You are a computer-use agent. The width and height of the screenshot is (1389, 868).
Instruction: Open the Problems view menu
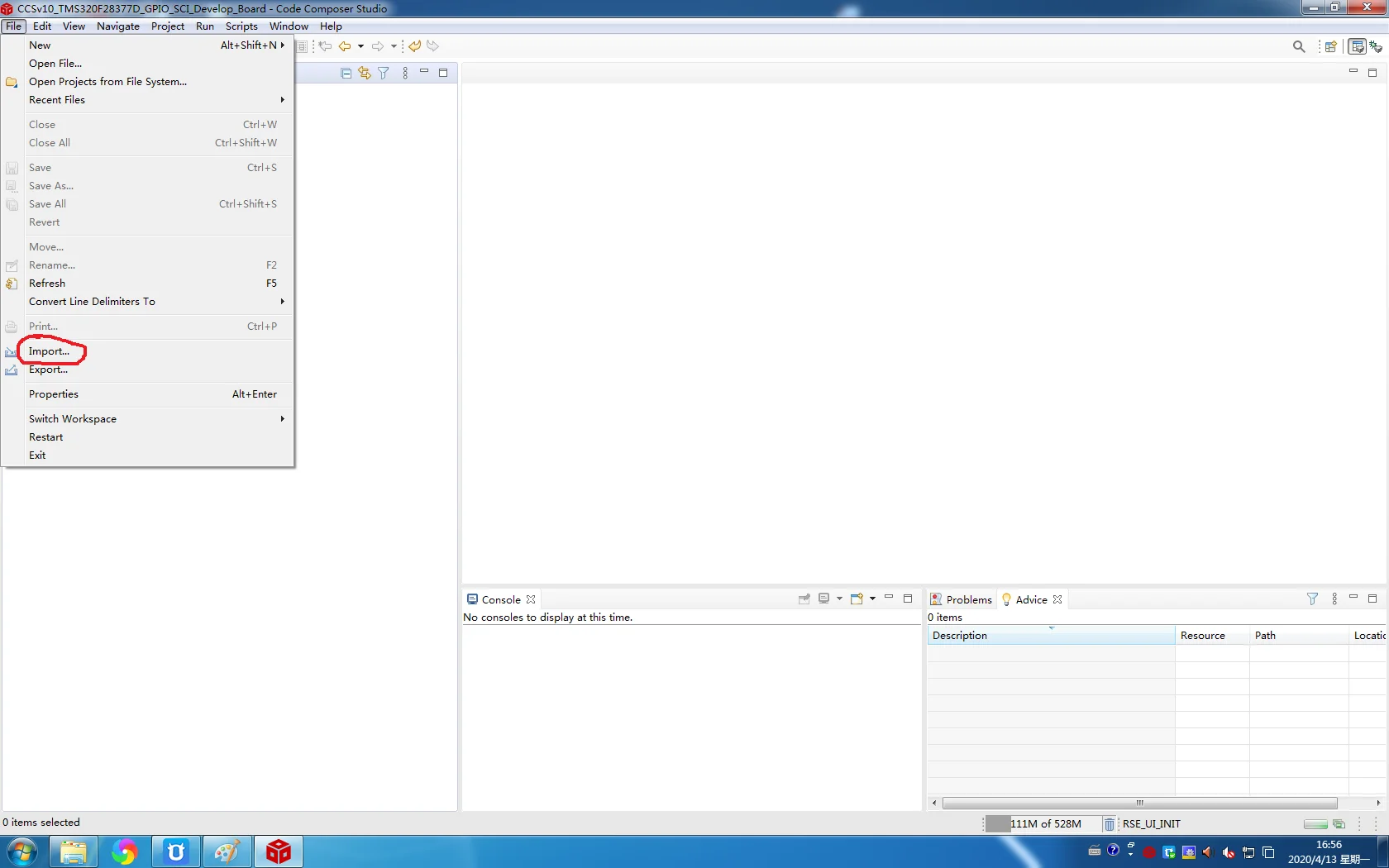[1334, 599]
